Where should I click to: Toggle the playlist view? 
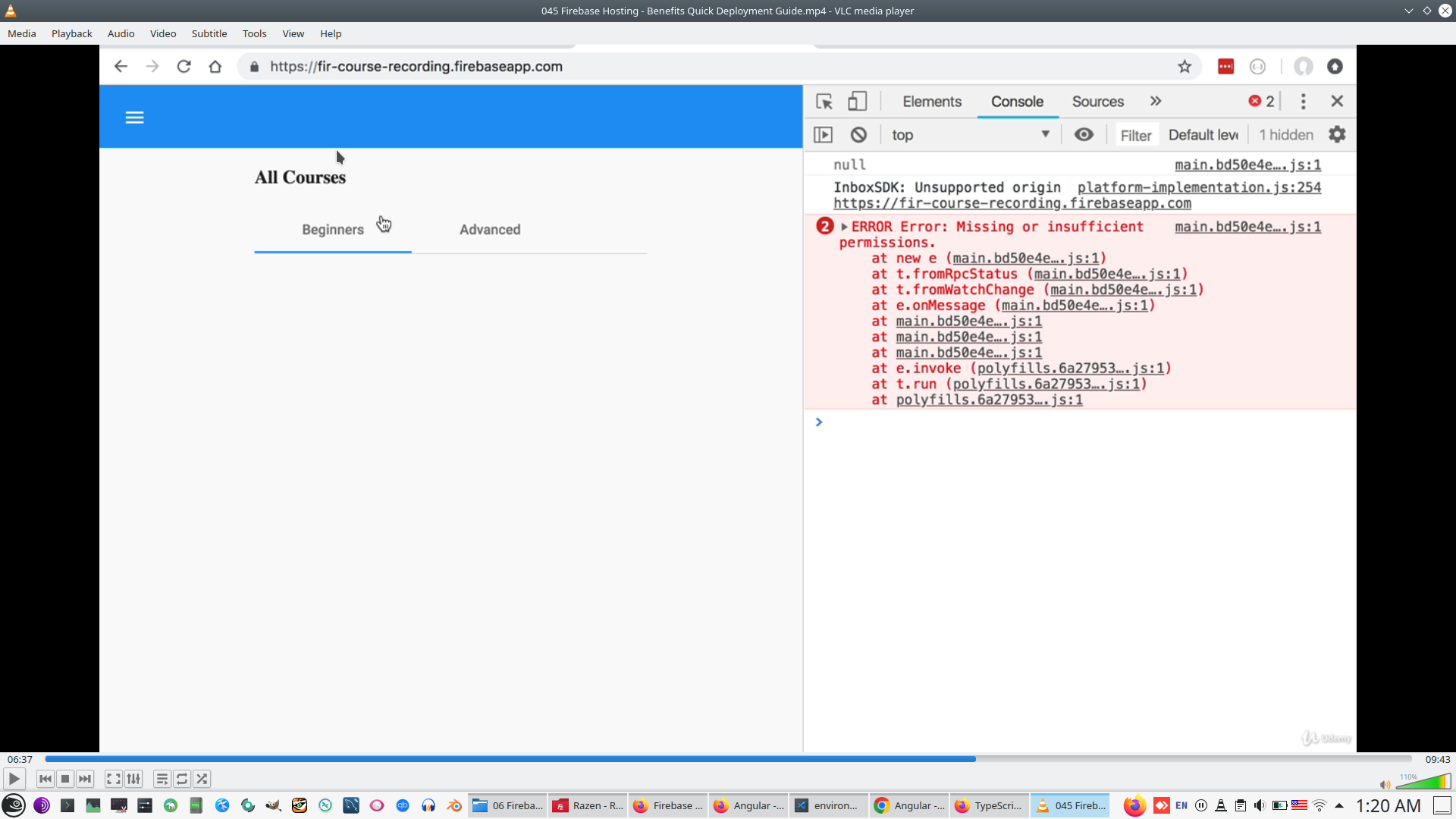click(162, 779)
